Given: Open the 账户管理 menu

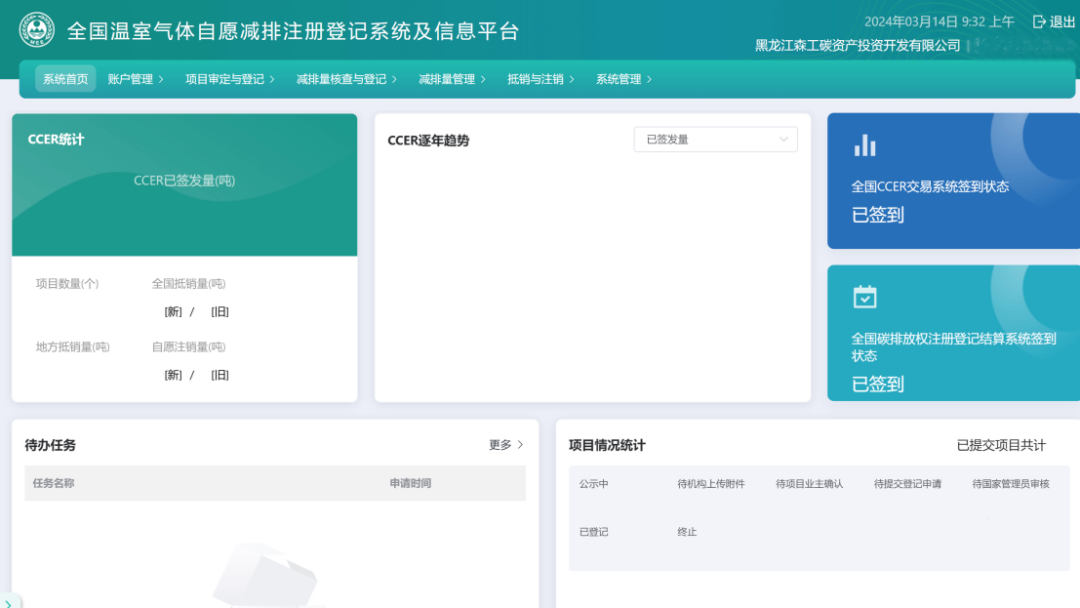Looking at the screenshot, I should 130,79.
